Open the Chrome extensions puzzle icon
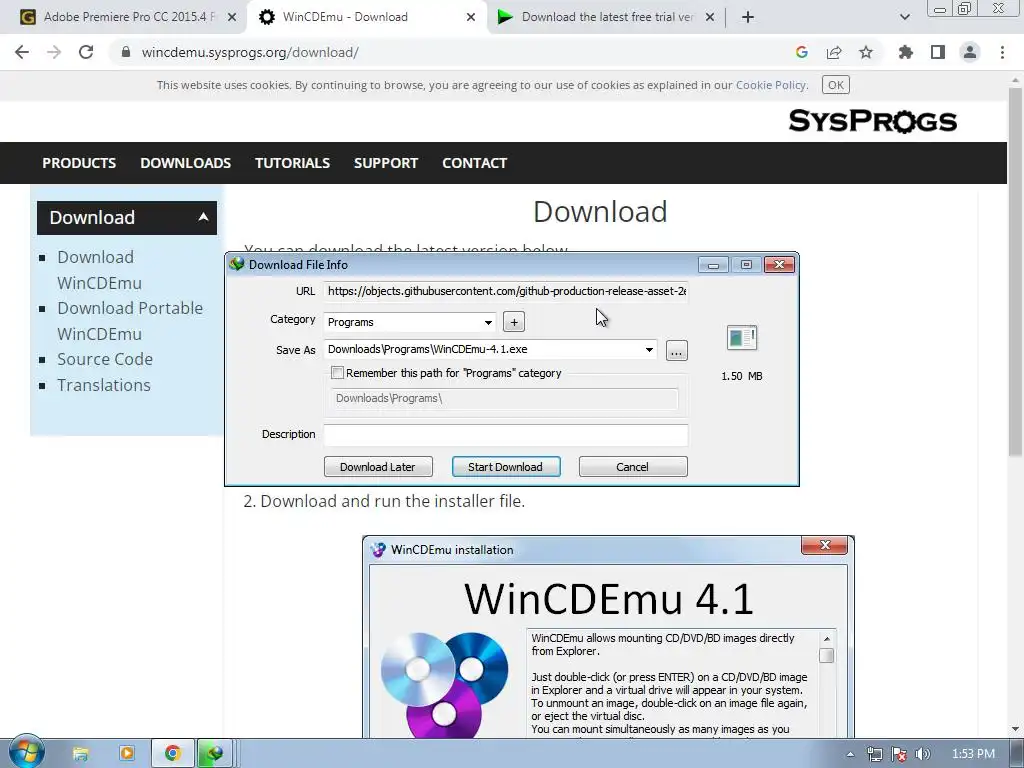 [906, 52]
